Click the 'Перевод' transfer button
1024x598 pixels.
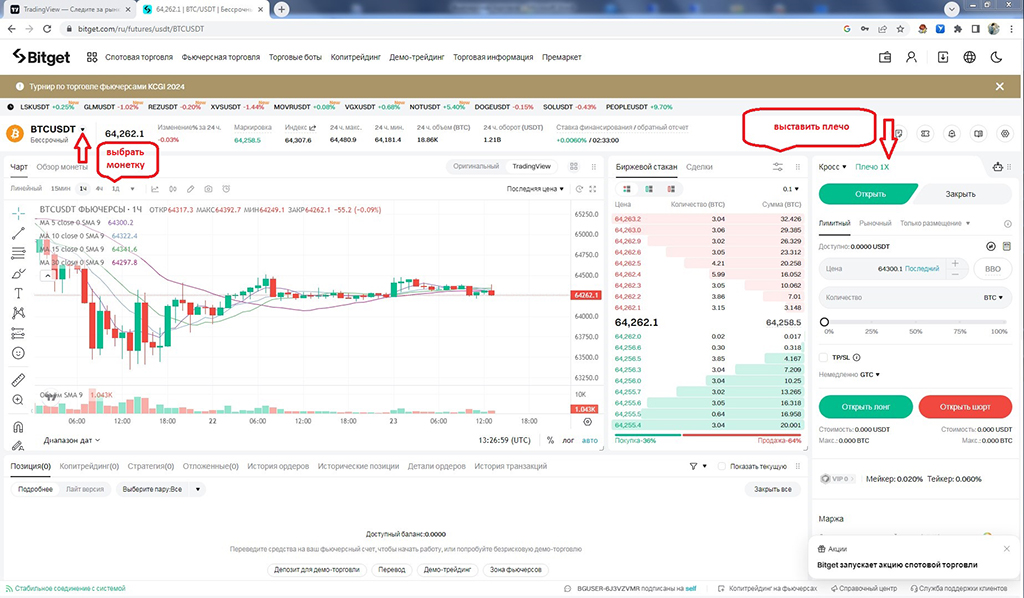pyautogui.click(x=392, y=569)
